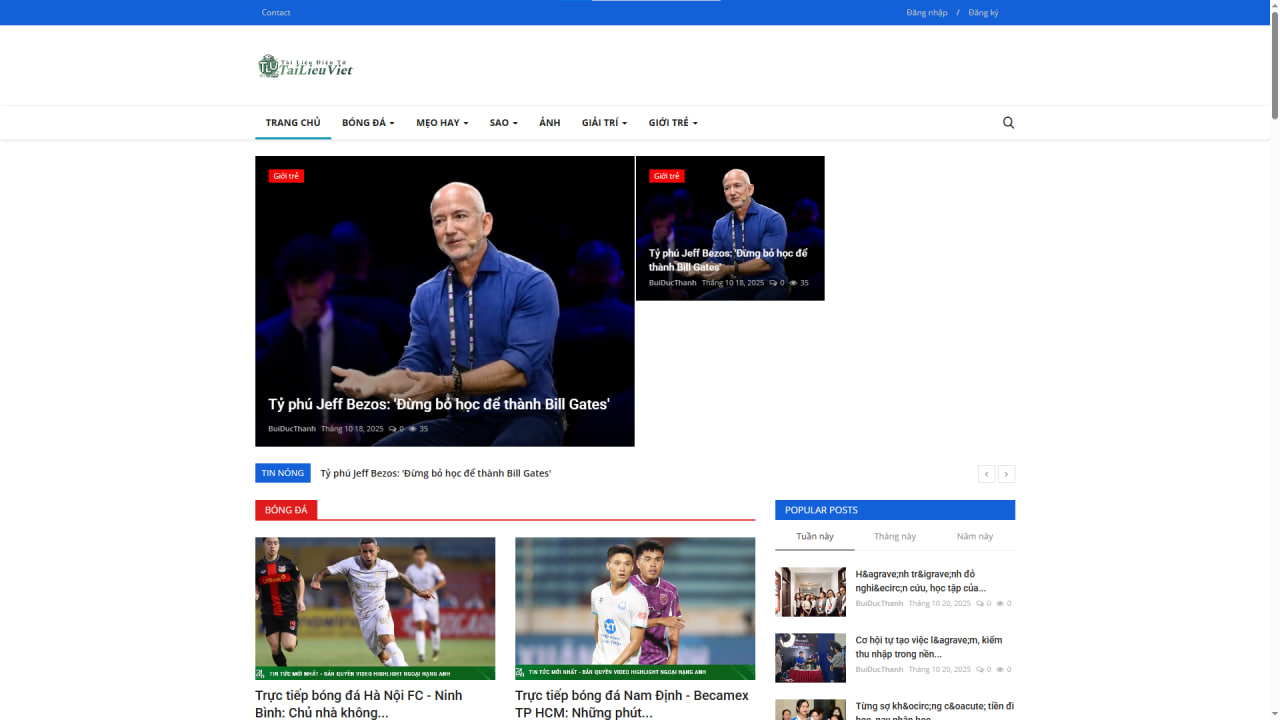
Task: Expand the MẸO HAY dropdown menu
Action: (x=442, y=123)
